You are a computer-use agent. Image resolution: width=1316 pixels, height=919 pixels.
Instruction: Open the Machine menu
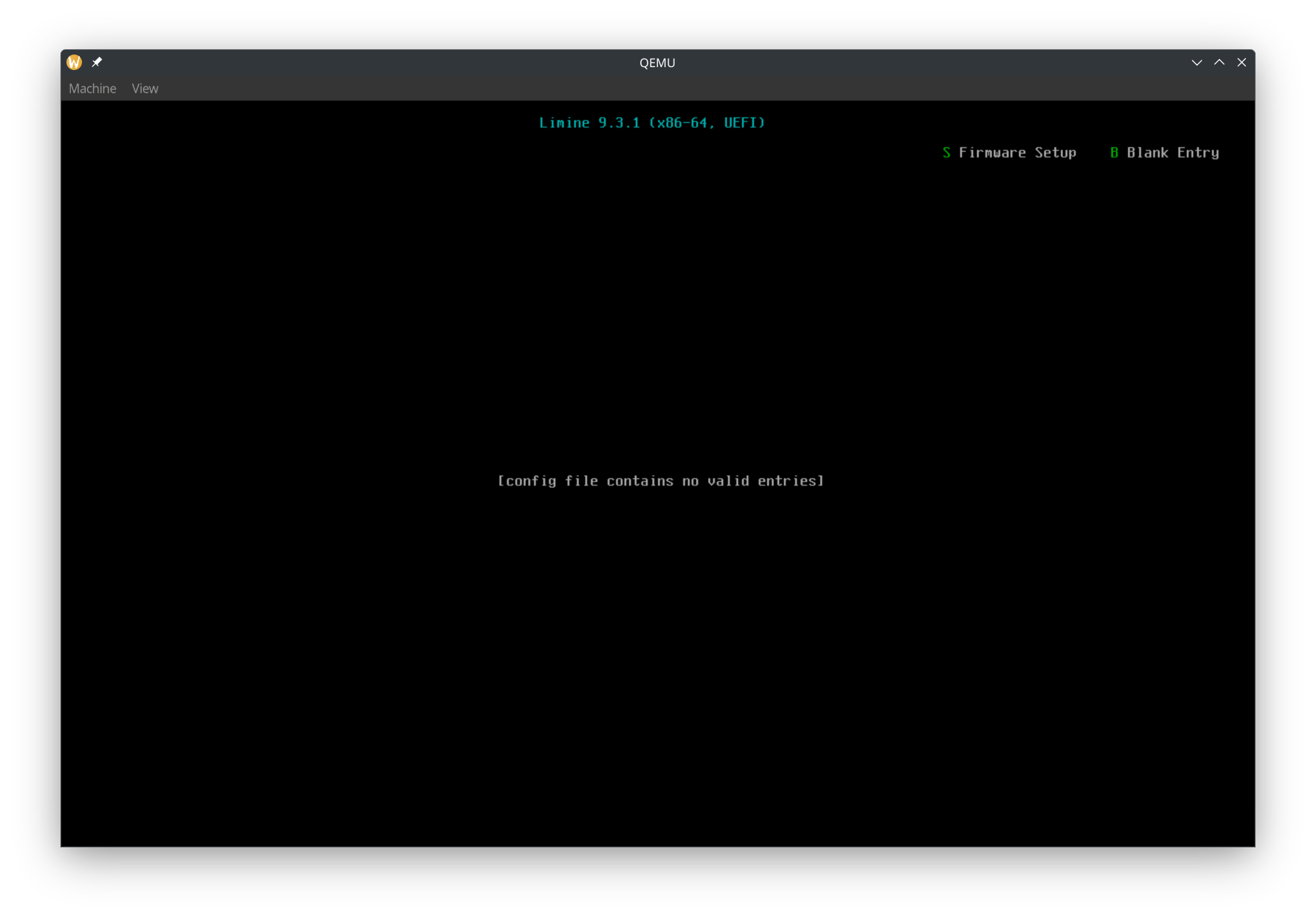point(93,88)
